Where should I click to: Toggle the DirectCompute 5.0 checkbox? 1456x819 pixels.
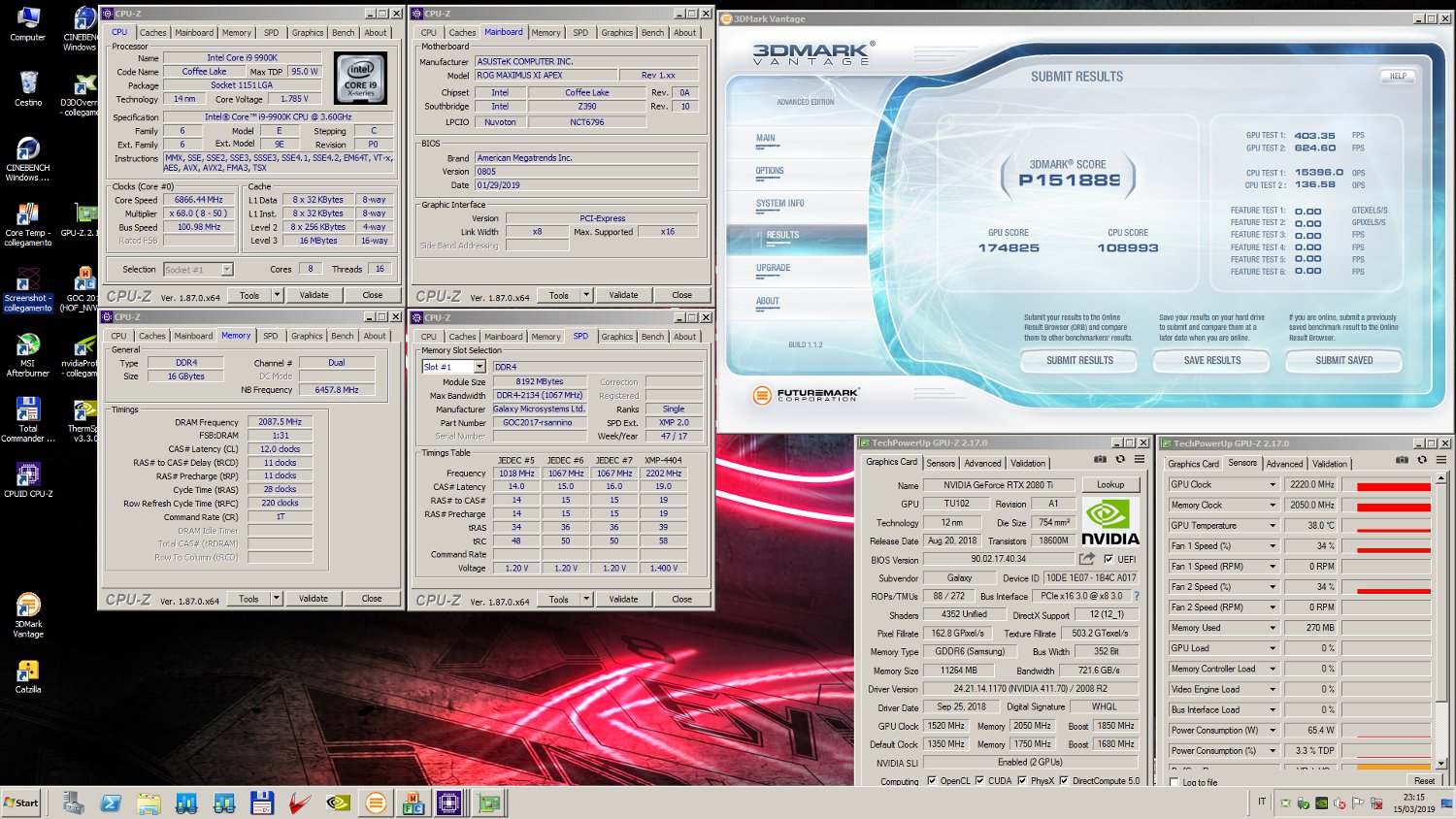pyautogui.click(x=1064, y=780)
